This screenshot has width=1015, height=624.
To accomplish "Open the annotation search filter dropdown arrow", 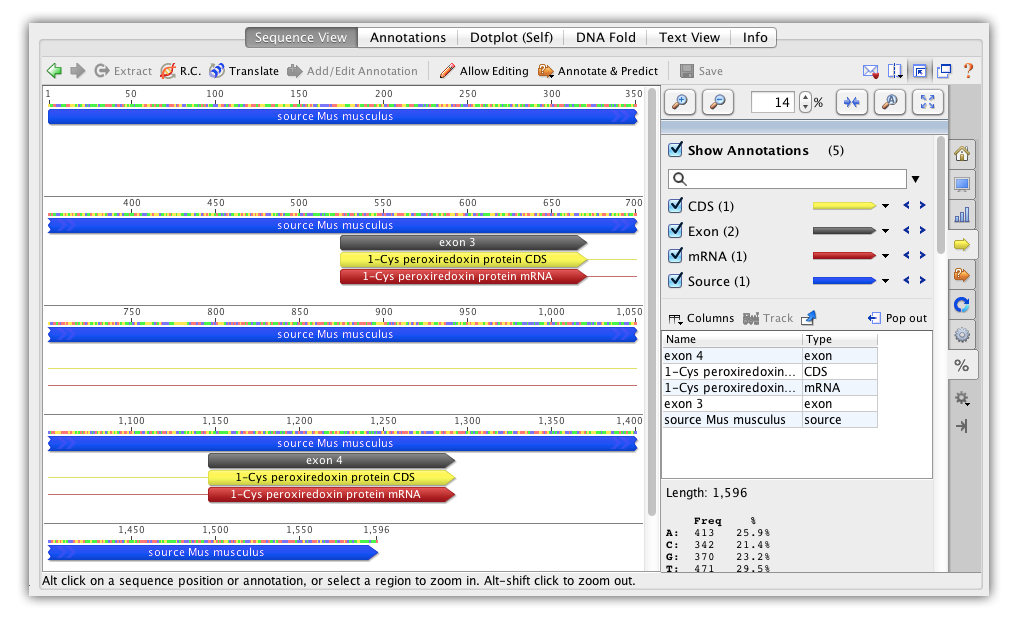I will tap(915, 179).
